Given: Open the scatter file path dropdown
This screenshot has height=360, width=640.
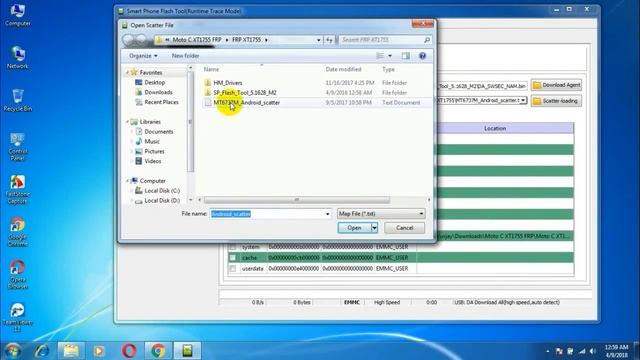Looking at the screenshot, I should (x=523, y=100).
